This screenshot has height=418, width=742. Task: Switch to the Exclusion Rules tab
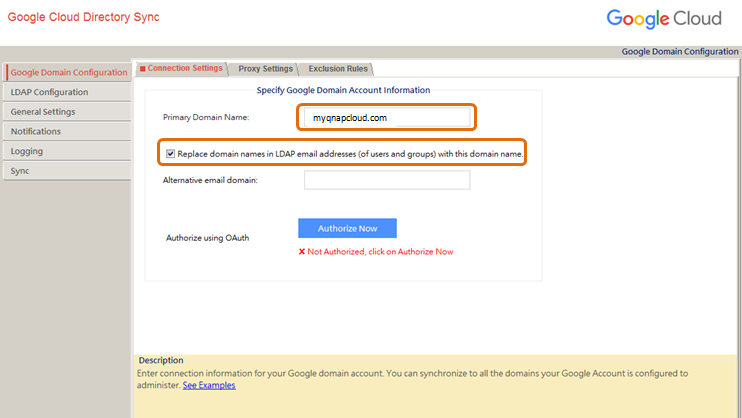point(338,69)
